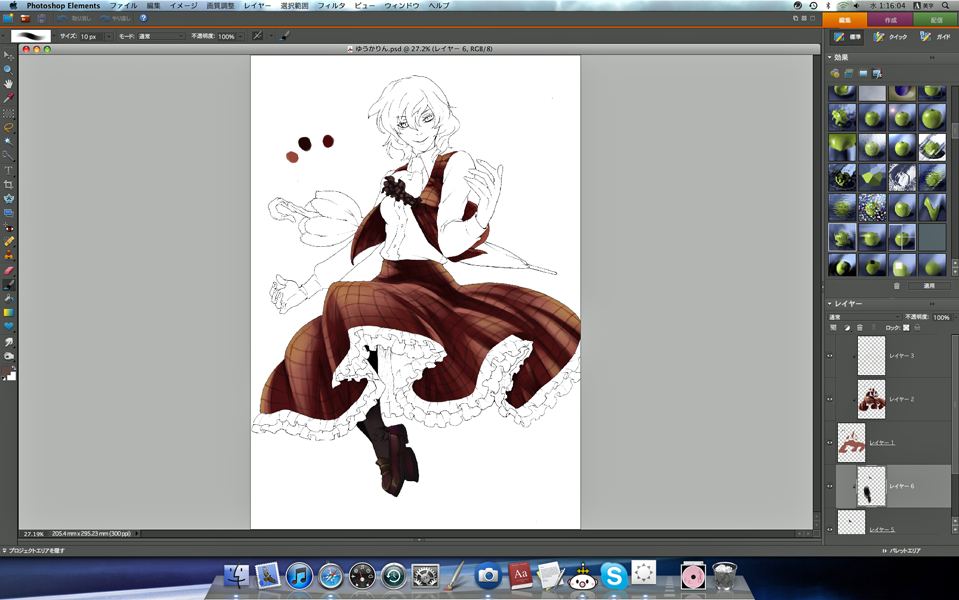Select the Move tool
The width and height of the screenshot is (959, 600).
point(9,56)
